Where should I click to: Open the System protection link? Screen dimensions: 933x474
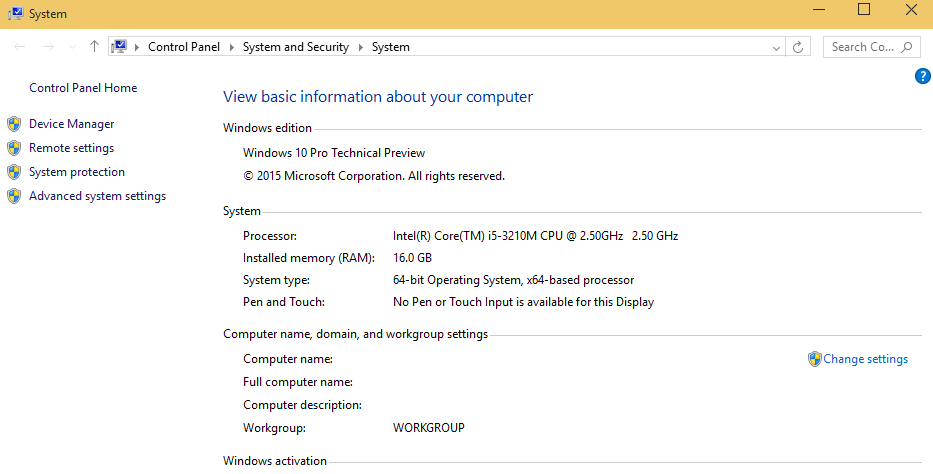[x=77, y=172]
